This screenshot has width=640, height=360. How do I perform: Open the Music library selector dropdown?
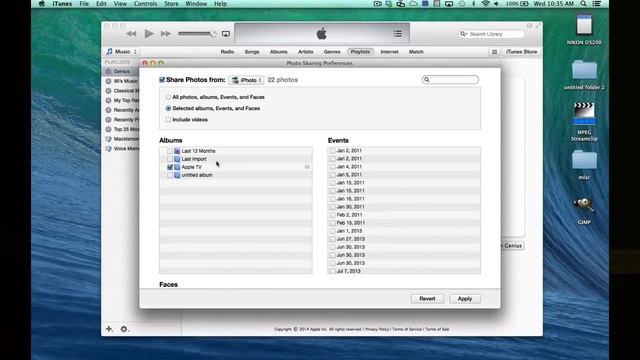pos(121,52)
